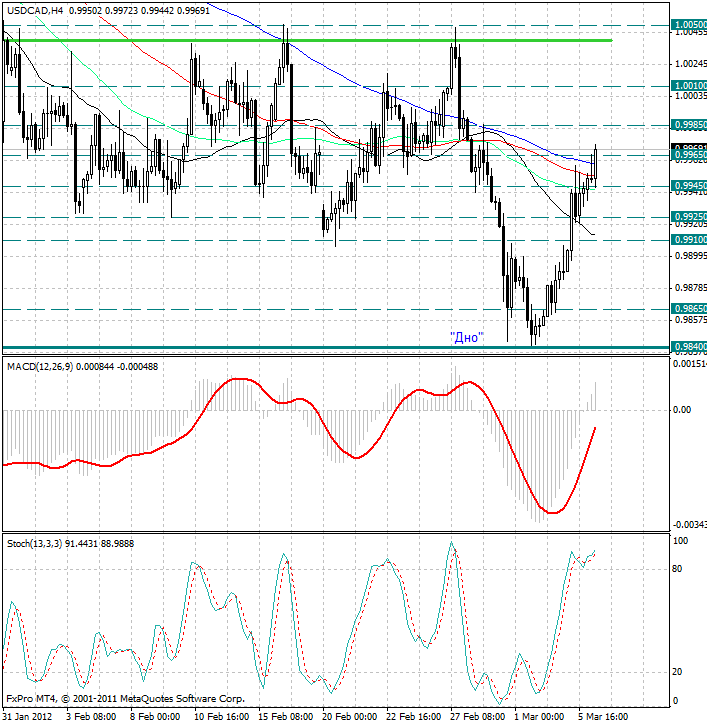Click the 5 Mar 16:00 date label

(603, 716)
